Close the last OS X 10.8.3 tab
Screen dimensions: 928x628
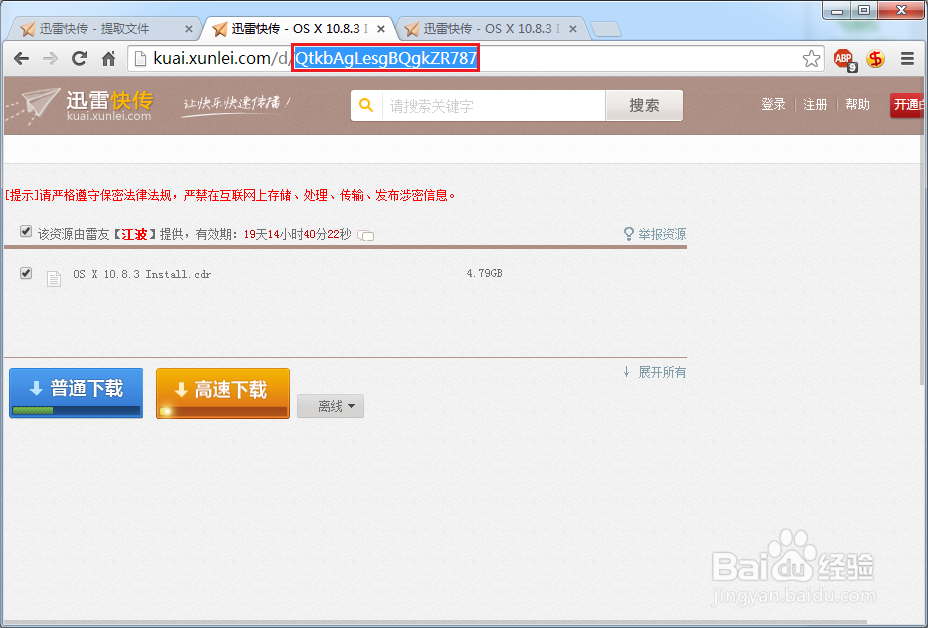tap(573, 28)
